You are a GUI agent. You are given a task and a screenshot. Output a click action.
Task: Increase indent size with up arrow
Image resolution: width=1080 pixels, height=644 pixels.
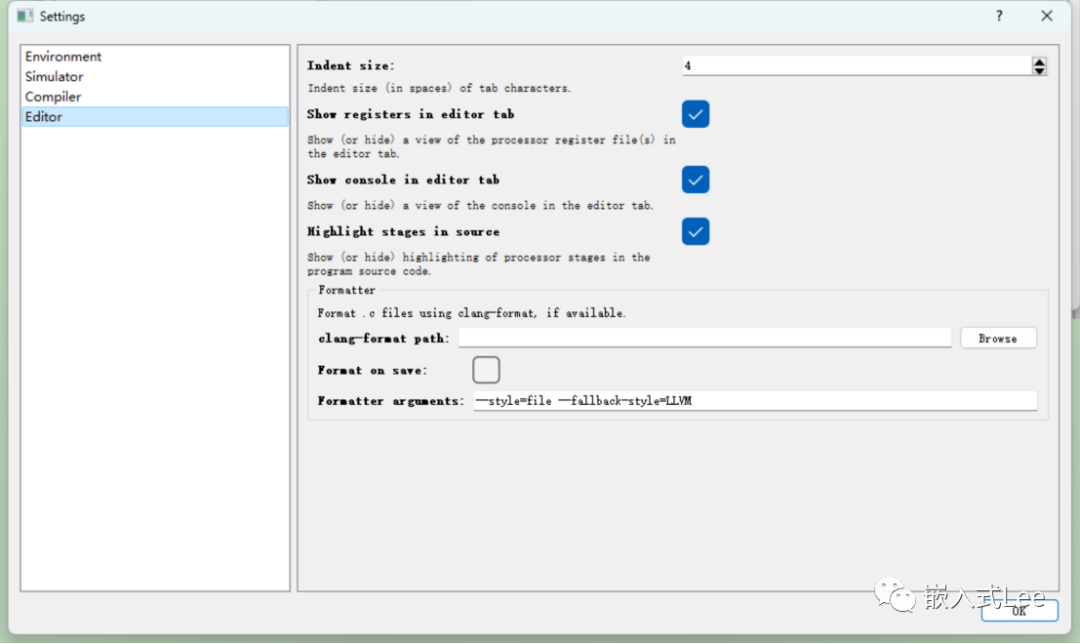pyautogui.click(x=1039, y=61)
